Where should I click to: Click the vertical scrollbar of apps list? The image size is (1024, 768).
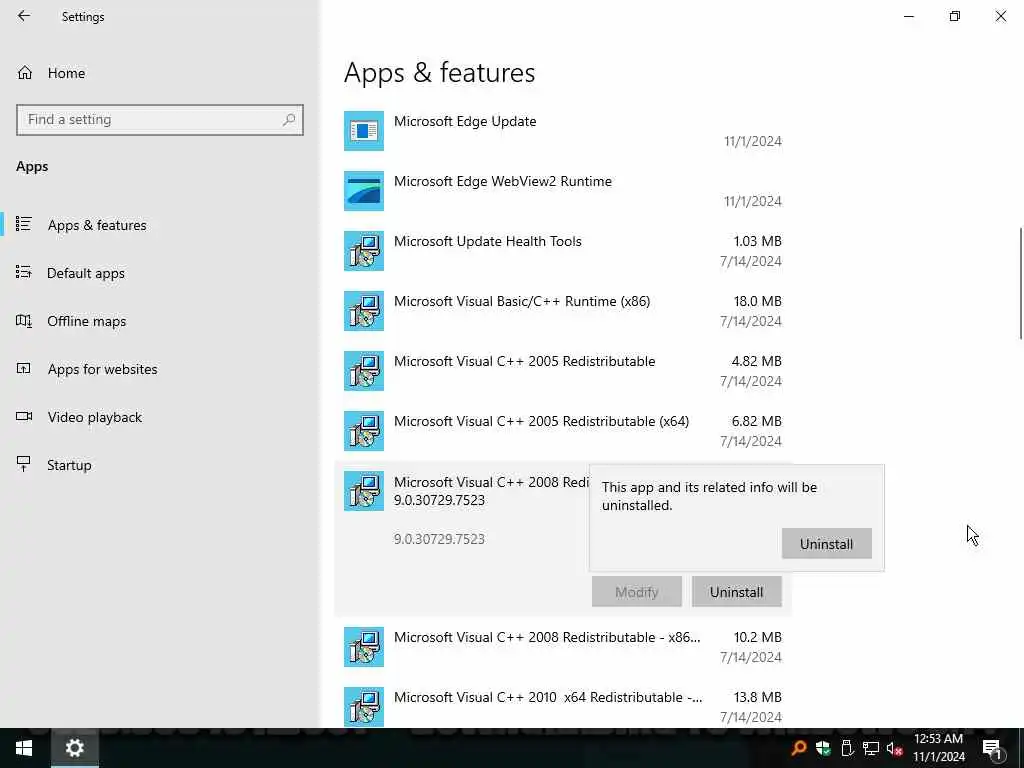1021,283
